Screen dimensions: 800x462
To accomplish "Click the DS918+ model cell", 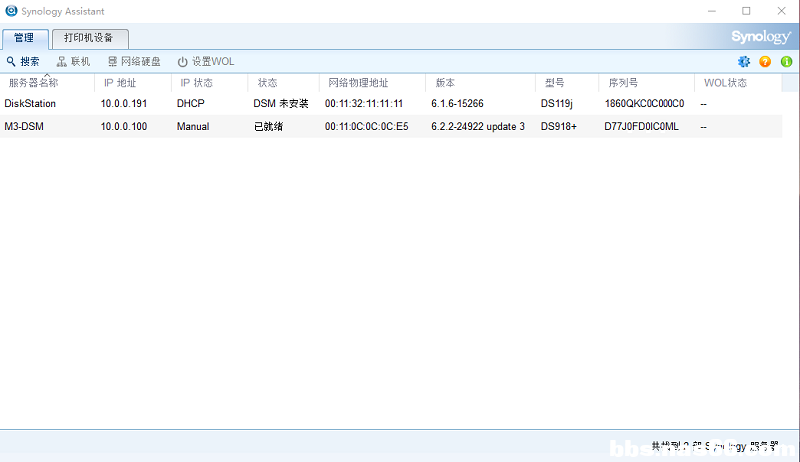I will tap(559, 126).
